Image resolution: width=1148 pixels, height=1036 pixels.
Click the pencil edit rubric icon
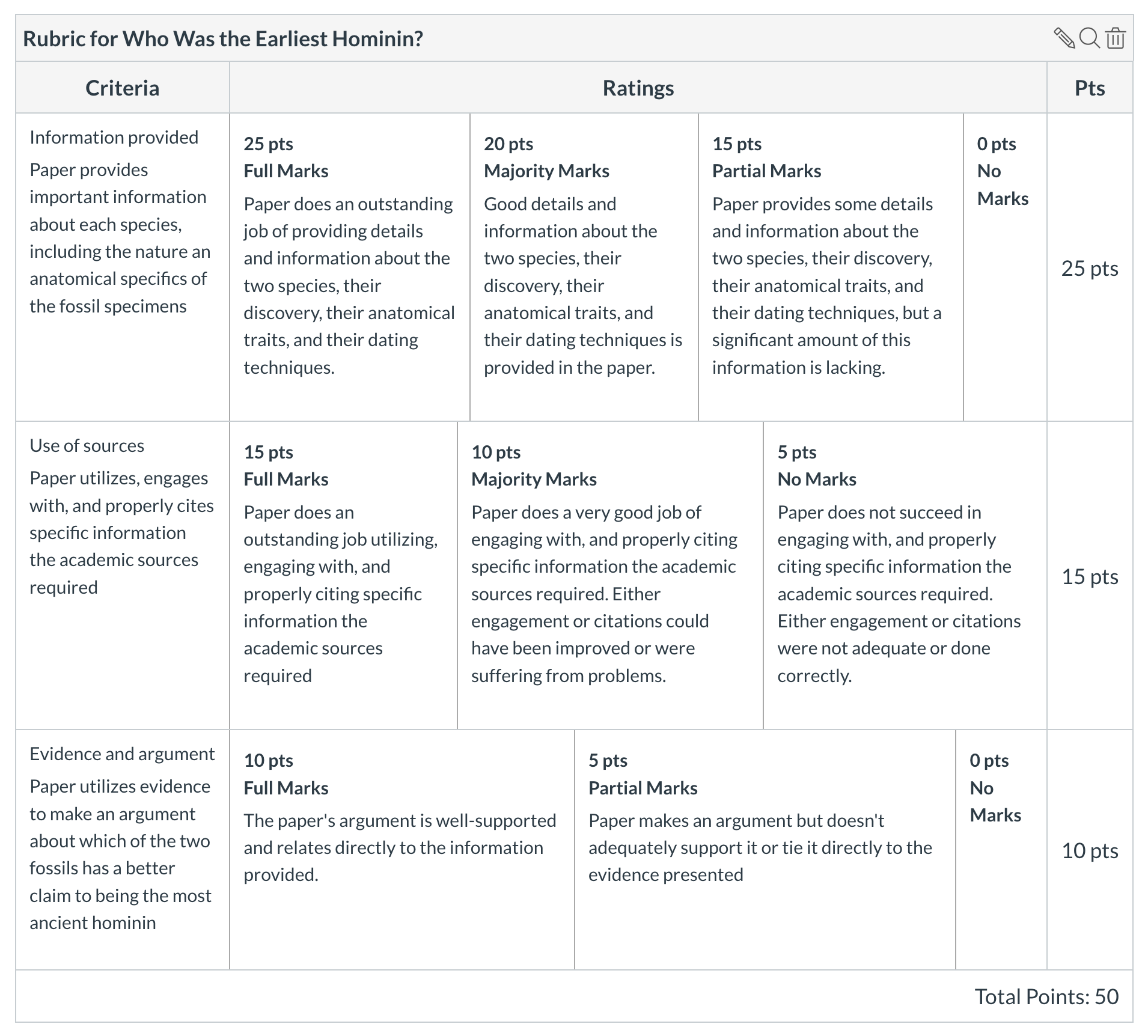tap(1064, 38)
